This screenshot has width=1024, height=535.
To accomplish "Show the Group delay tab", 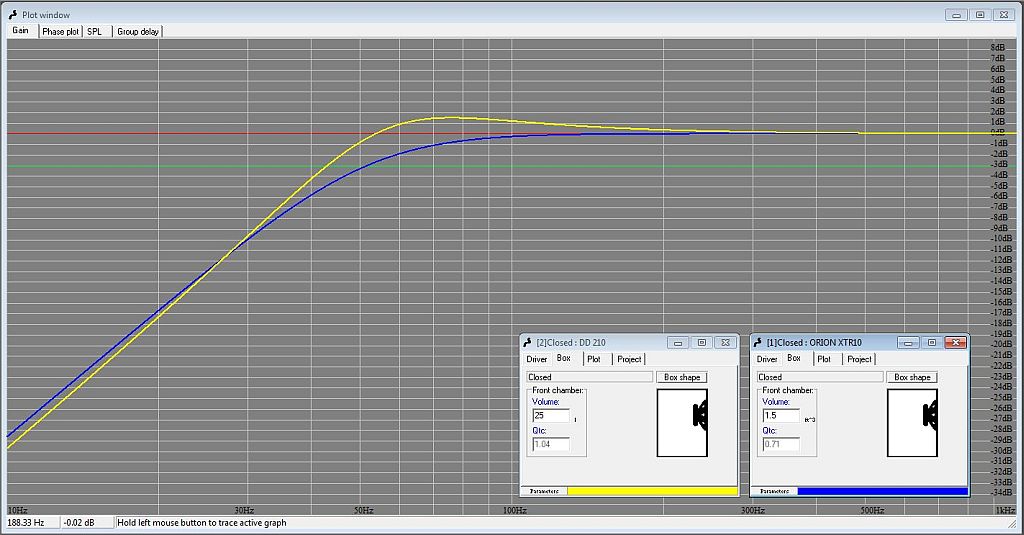I will tap(138, 32).
